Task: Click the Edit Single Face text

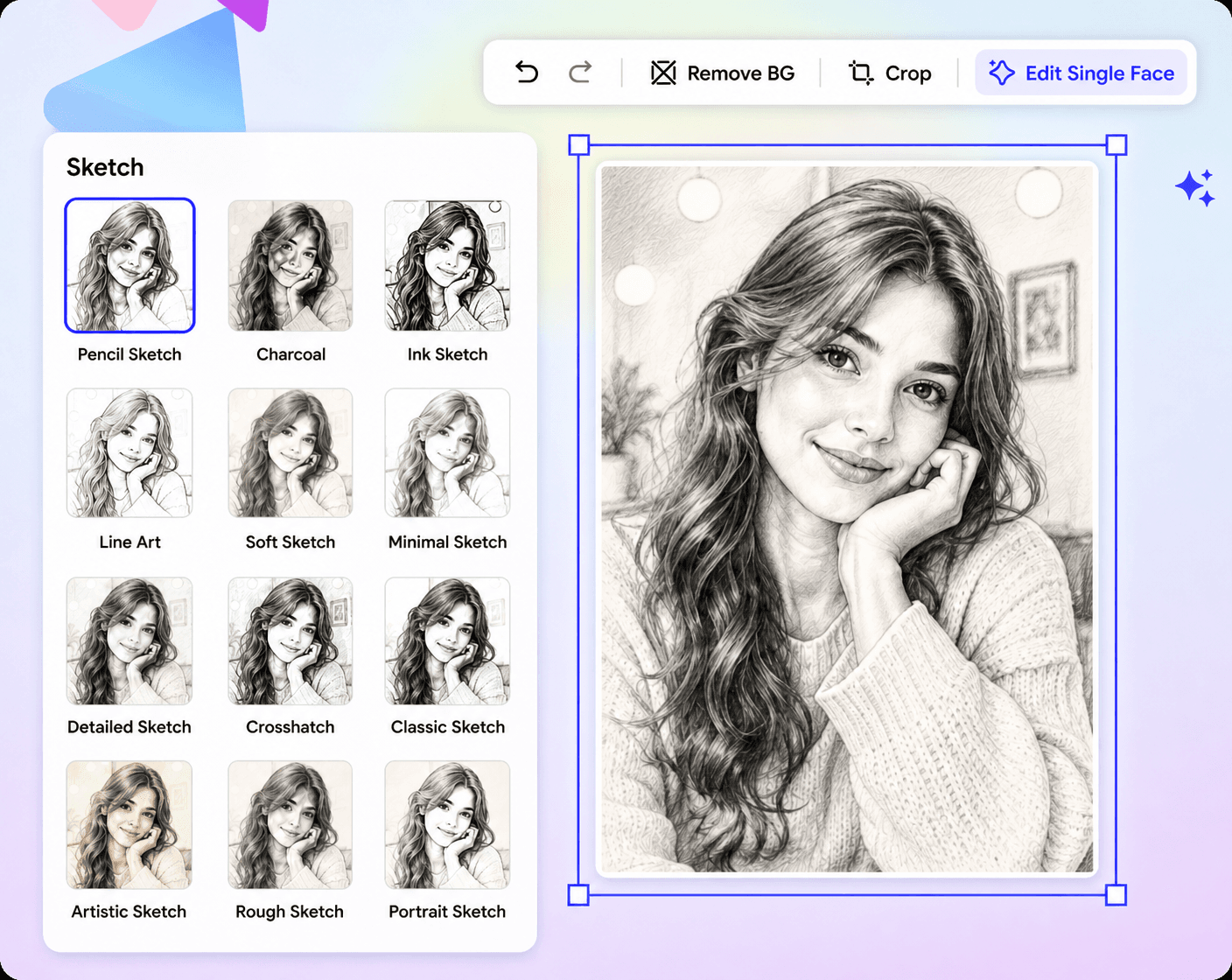Action: [x=1100, y=73]
